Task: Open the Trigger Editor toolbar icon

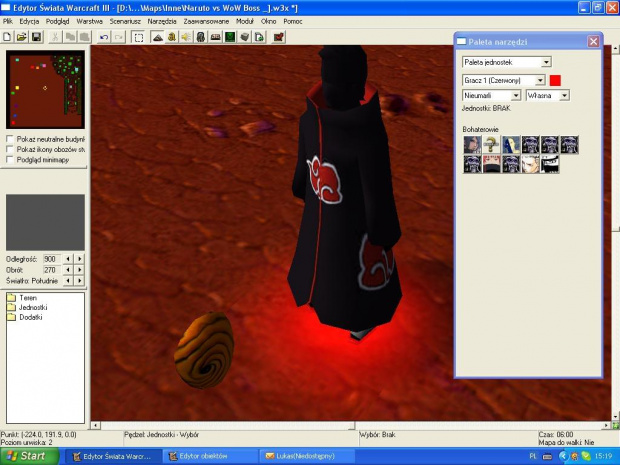Action: coord(172,37)
